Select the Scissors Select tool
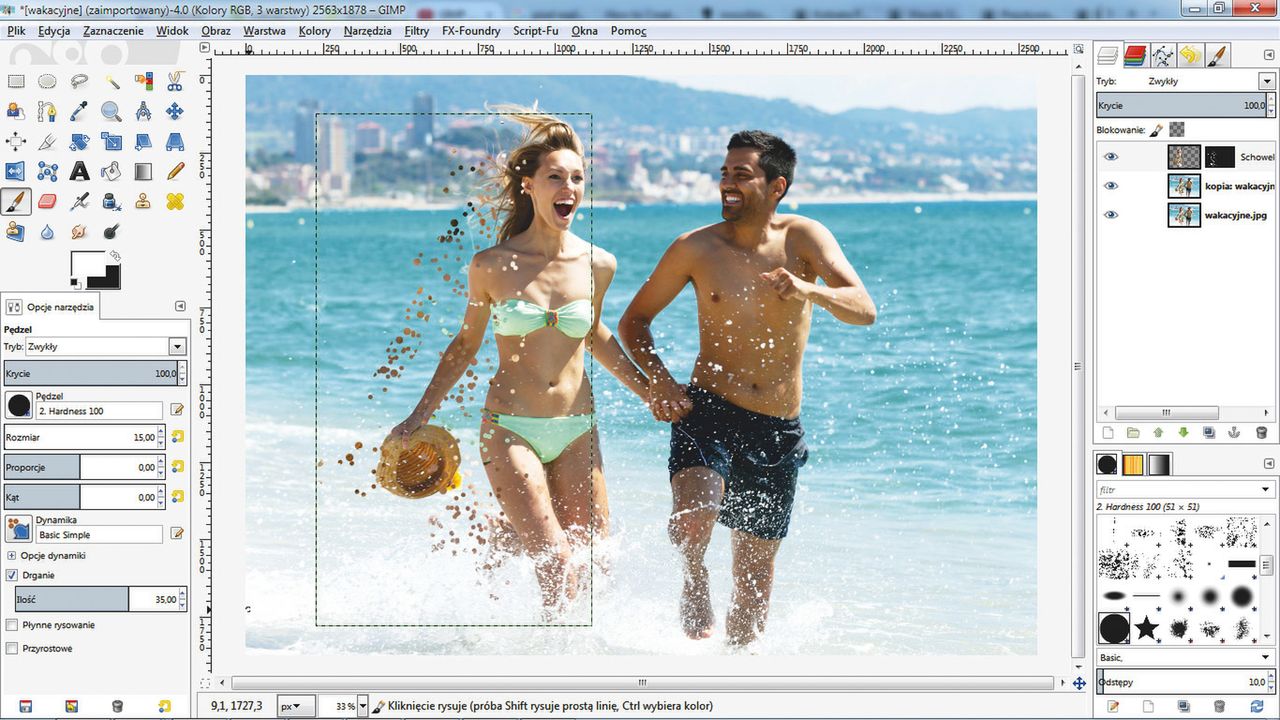This screenshot has height=720, width=1280. coord(175,82)
